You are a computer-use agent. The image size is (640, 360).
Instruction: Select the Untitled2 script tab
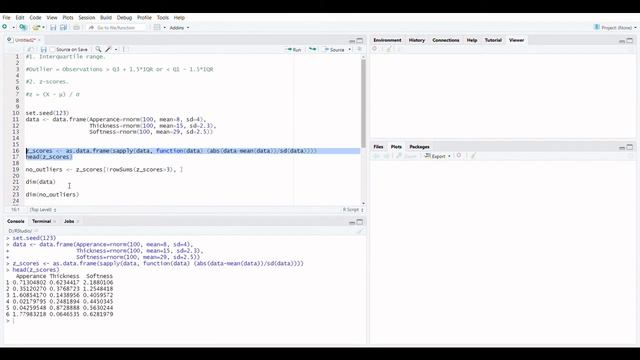[x=25, y=40]
